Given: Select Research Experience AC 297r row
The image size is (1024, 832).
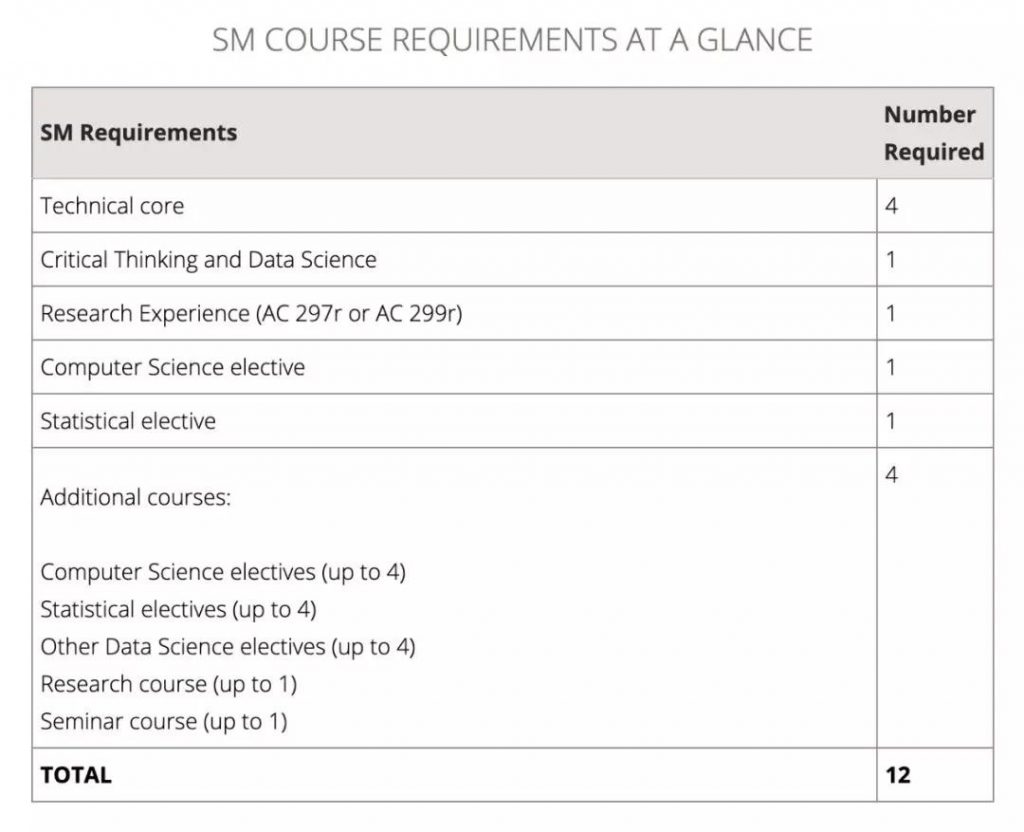Looking at the screenshot, I should pyautogui.click(x=454, y=313).
